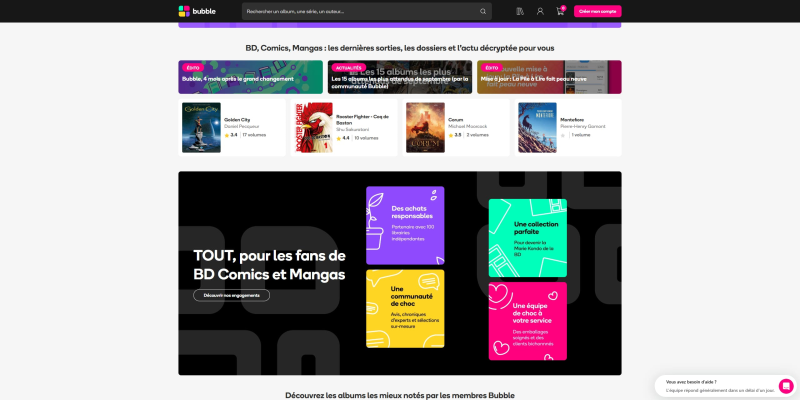Click the 10 volumes text
Screen dimensions: 800x400
366,138
